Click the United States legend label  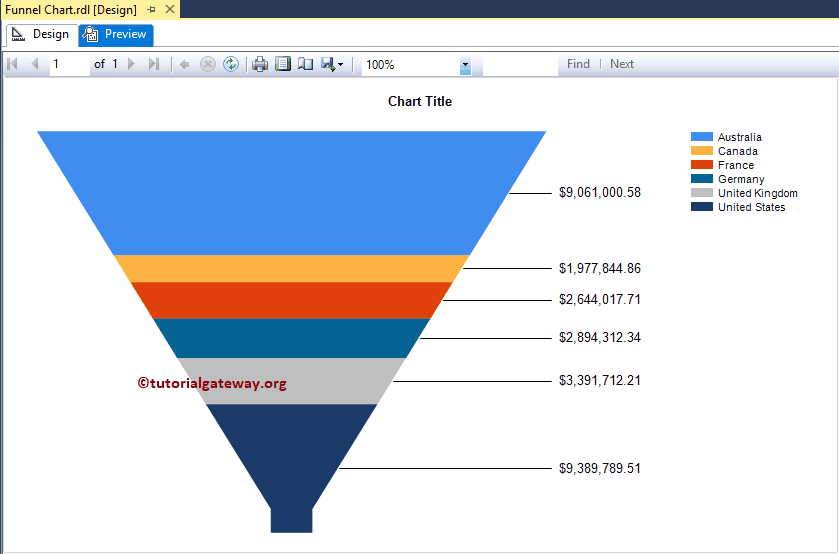pos(751,207)
